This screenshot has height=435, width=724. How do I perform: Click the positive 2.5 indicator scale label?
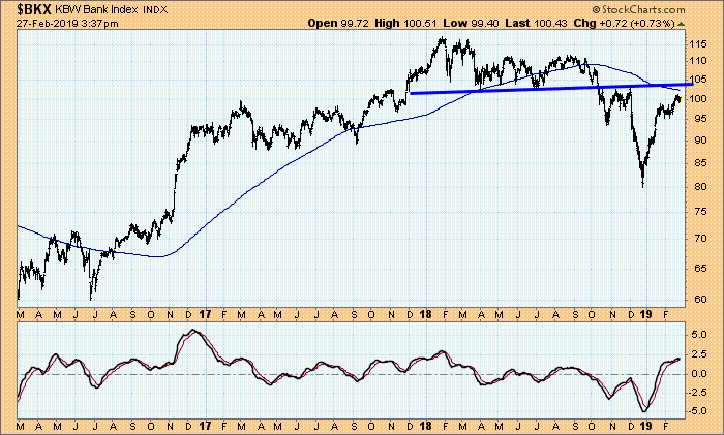[699, 354]
